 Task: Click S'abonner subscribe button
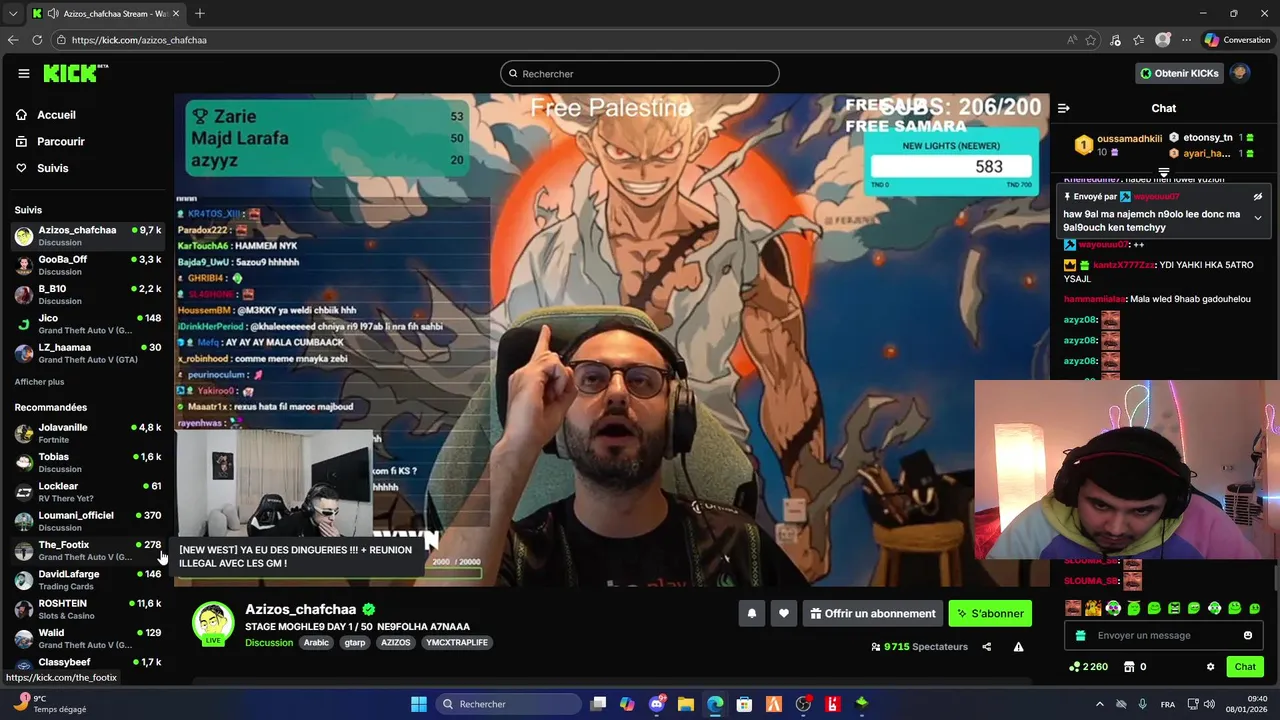pos(990,614)
